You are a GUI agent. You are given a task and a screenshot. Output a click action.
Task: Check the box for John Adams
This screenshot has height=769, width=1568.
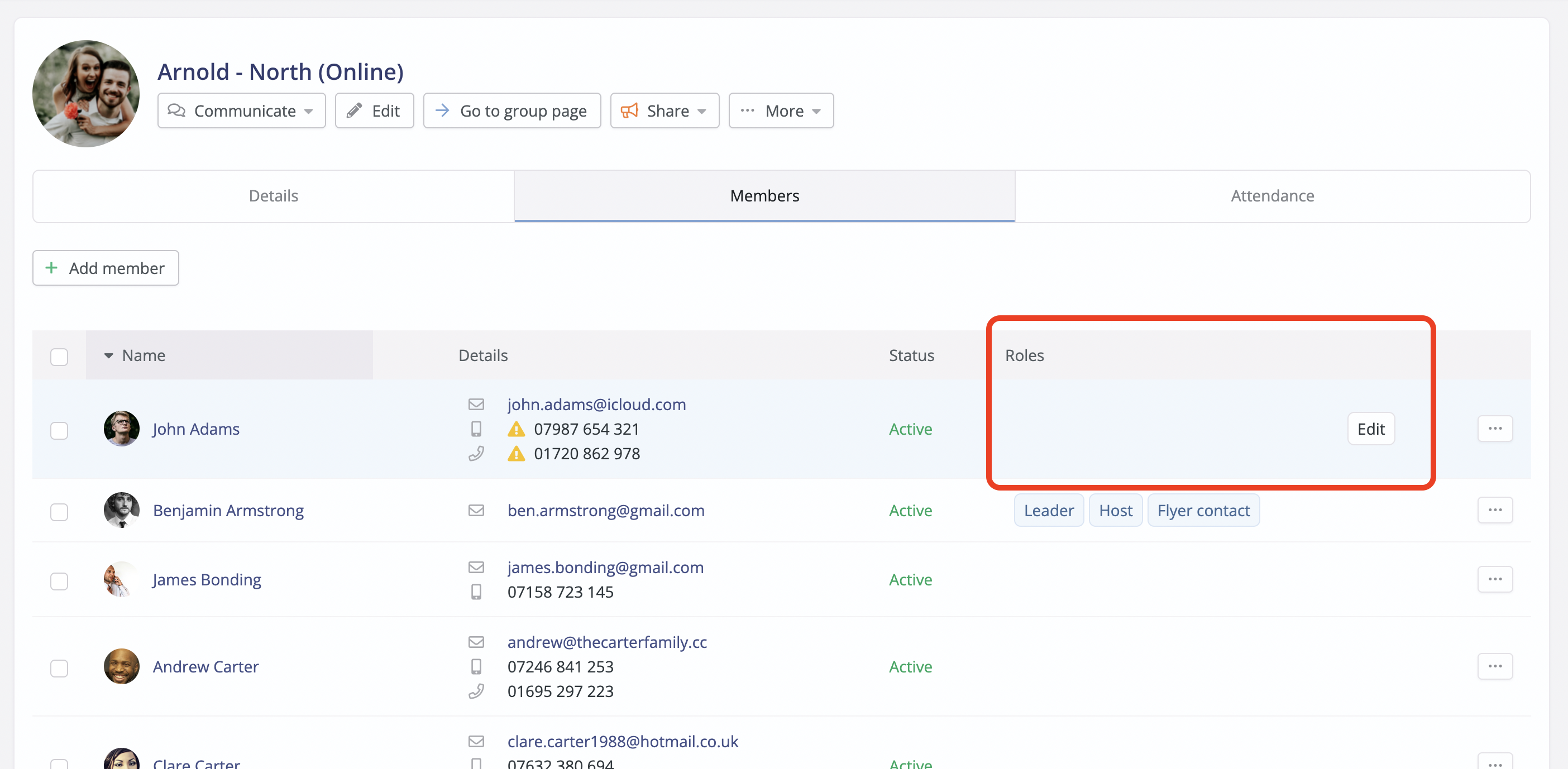pos(59,430)
